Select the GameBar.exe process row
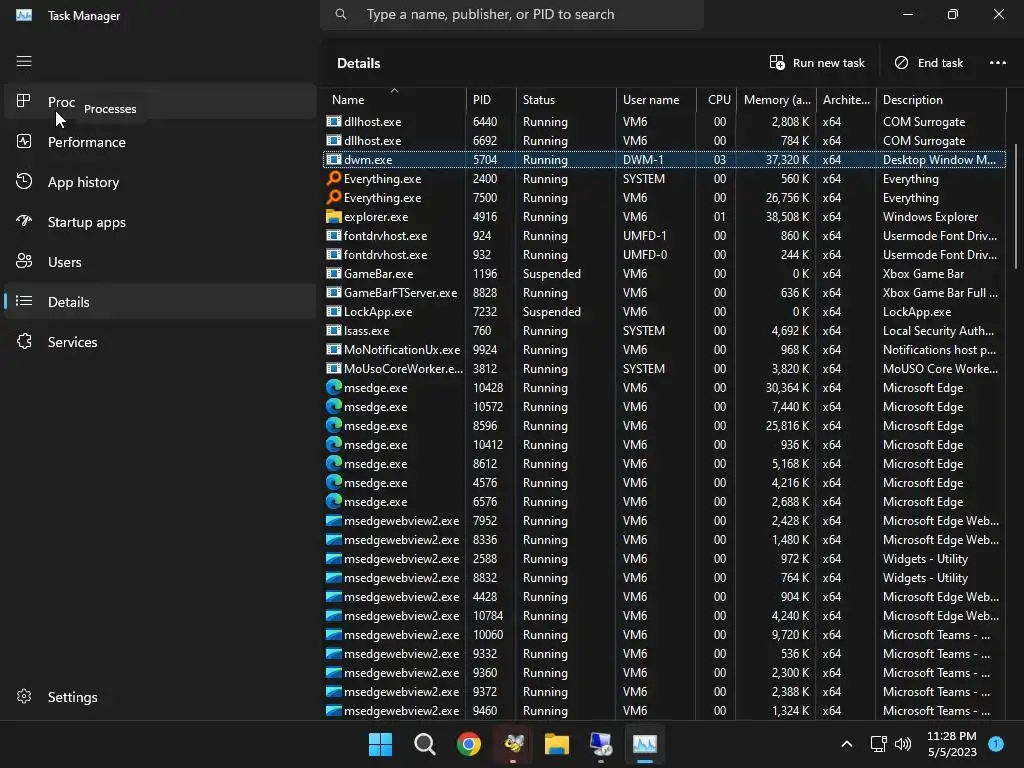The width and height of the screenshot is (1024, 768). tap(664, 274)
